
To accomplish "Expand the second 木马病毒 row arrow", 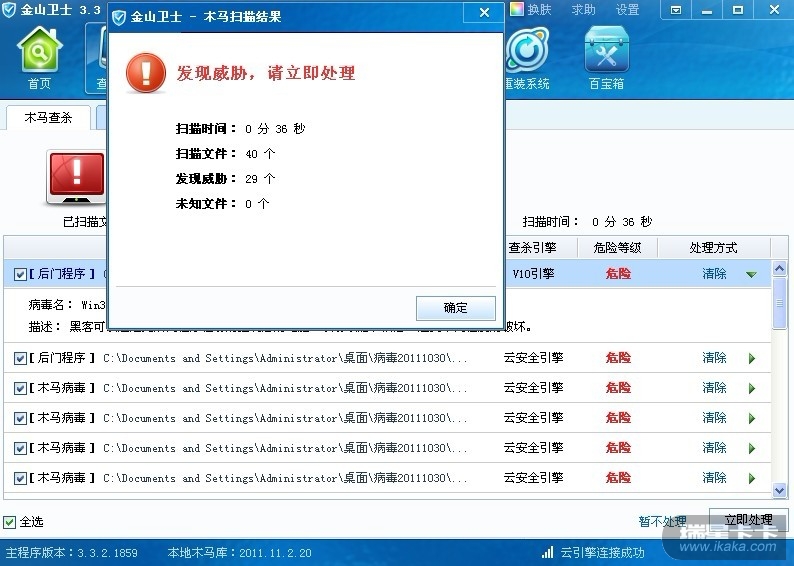I will (x=752, y=418).
